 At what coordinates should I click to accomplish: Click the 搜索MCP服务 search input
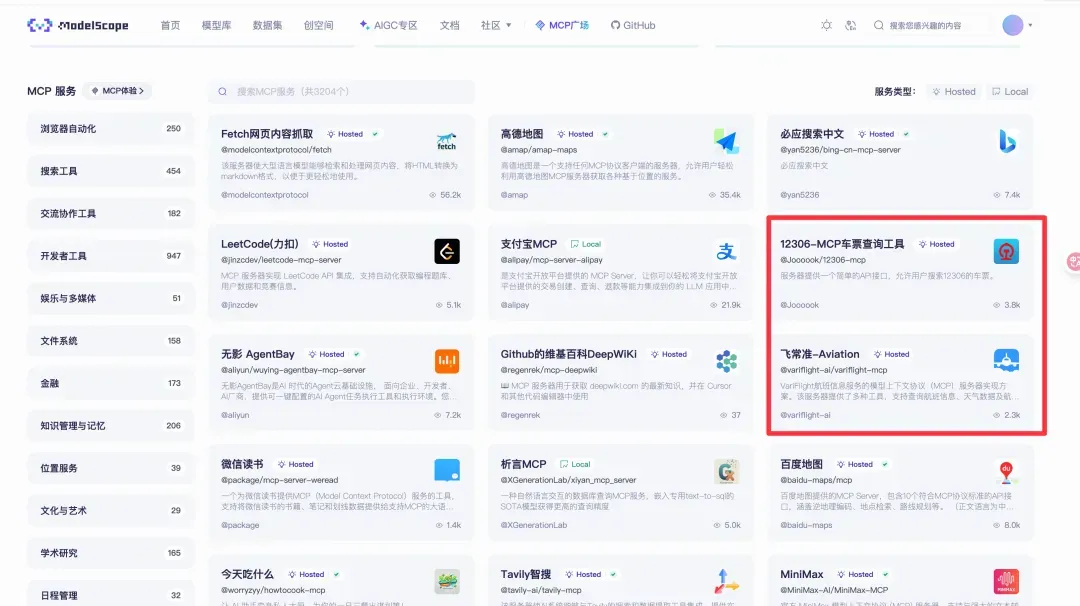pyautogui.click(x=345, y=91)
